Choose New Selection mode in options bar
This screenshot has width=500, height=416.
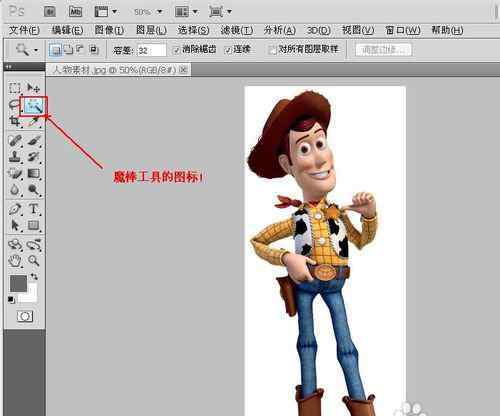[55, 50]
